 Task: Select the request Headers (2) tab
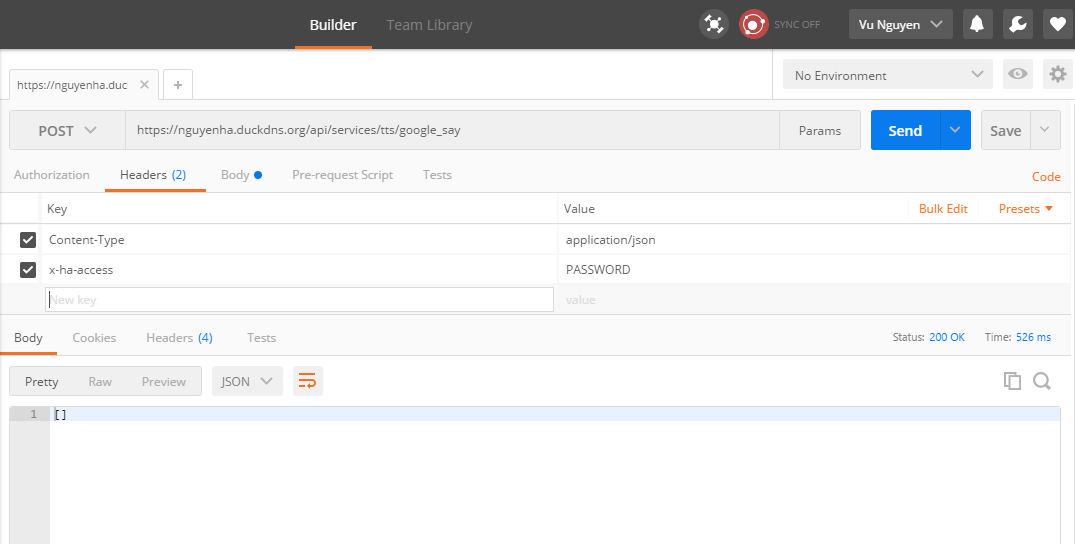(x=153, y=174)
